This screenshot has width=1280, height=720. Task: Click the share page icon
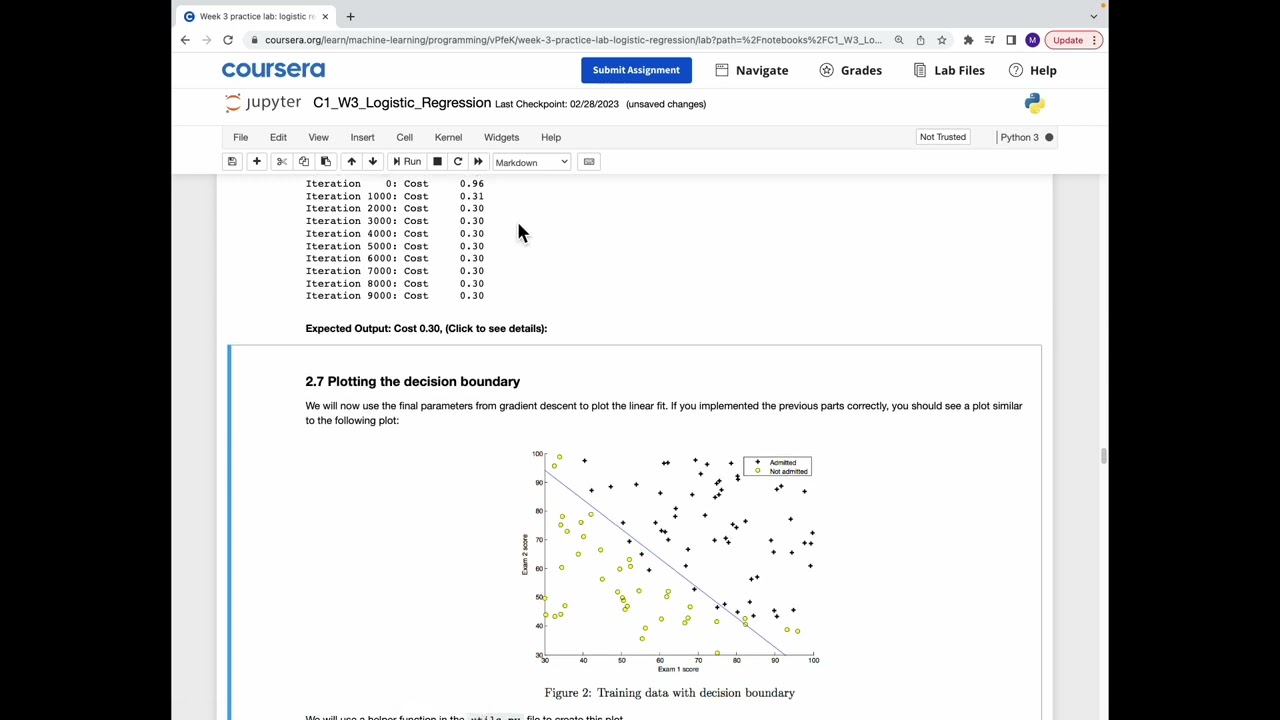click(920, 40)
